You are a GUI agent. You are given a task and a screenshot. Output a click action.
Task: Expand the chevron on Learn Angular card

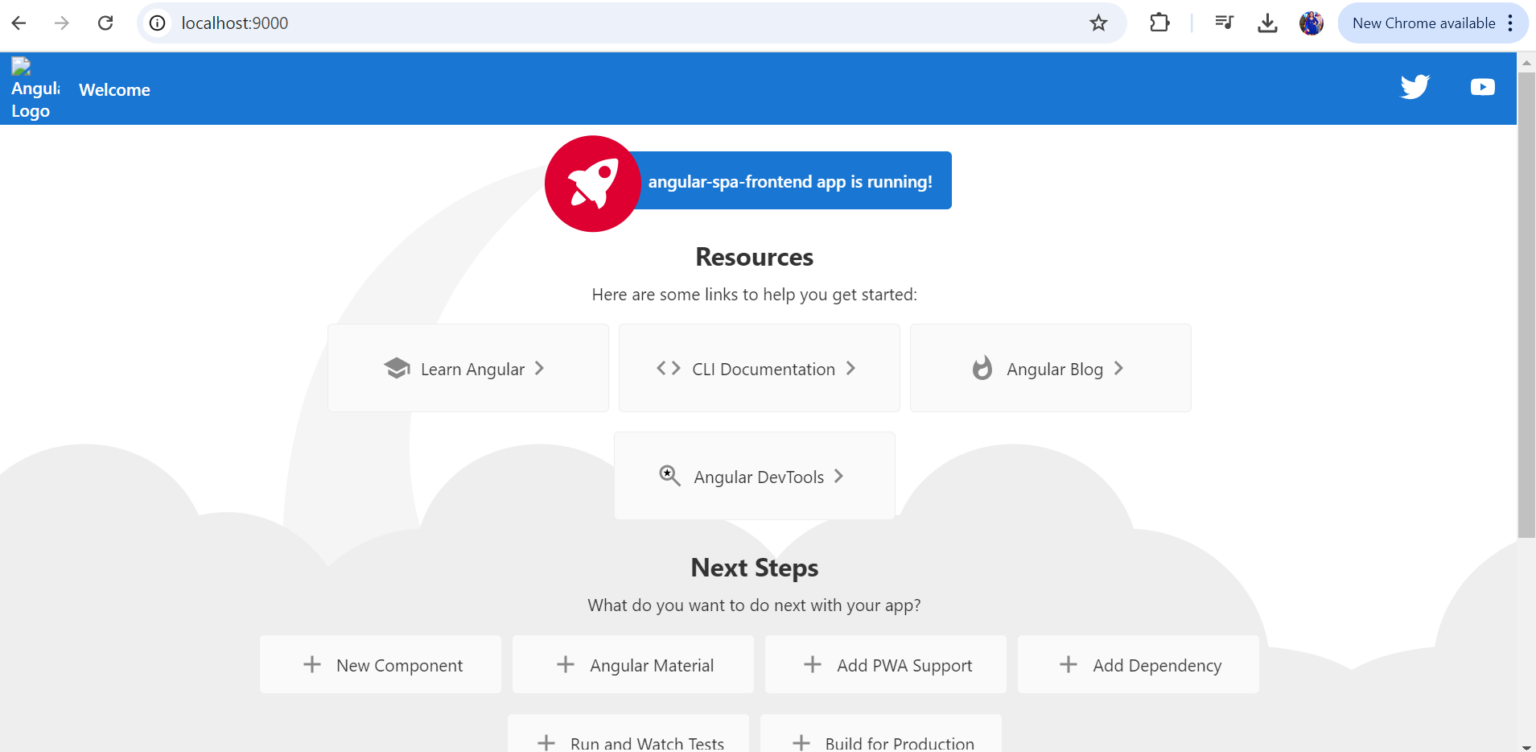539,368
